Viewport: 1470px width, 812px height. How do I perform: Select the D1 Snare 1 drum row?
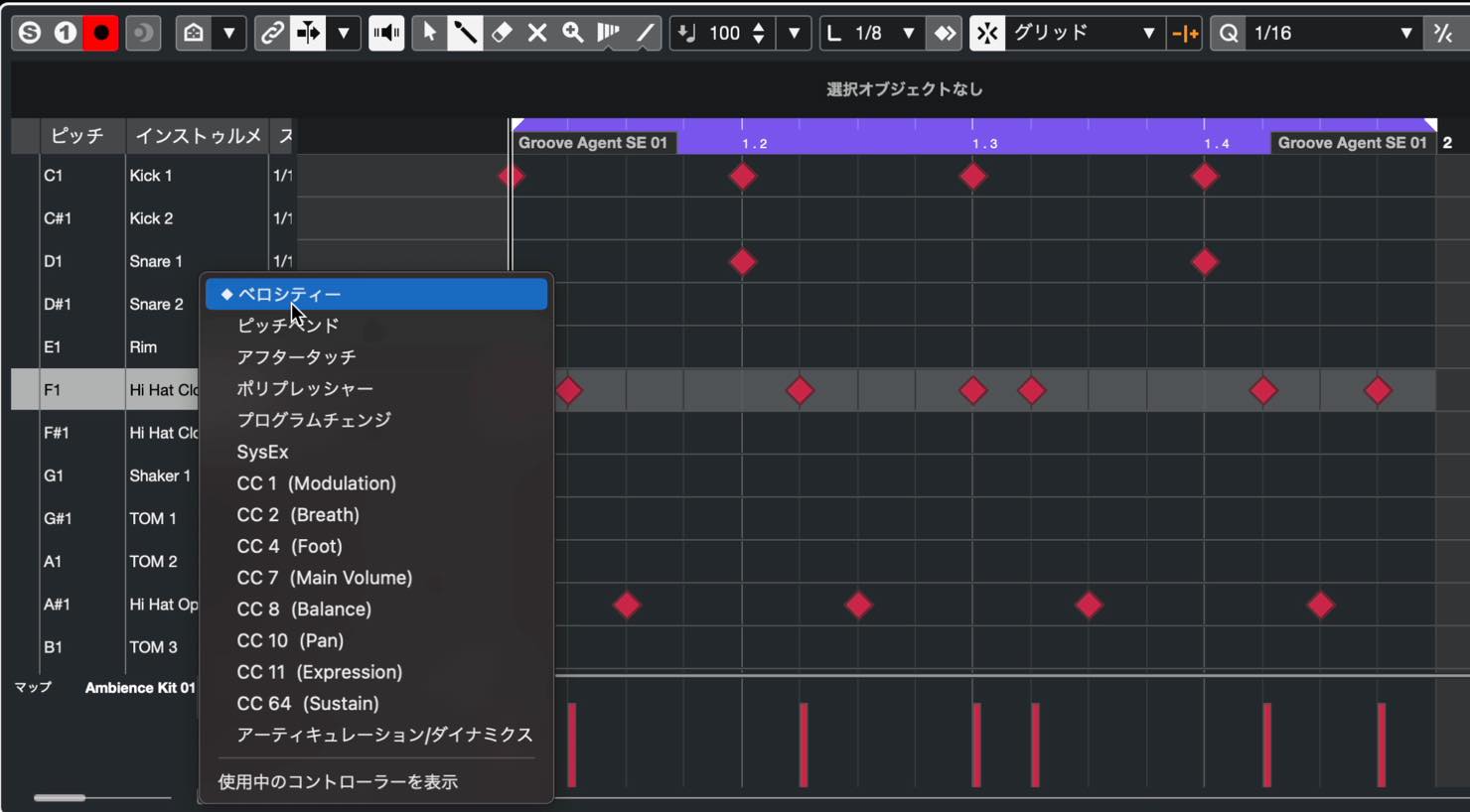(153, 261)
